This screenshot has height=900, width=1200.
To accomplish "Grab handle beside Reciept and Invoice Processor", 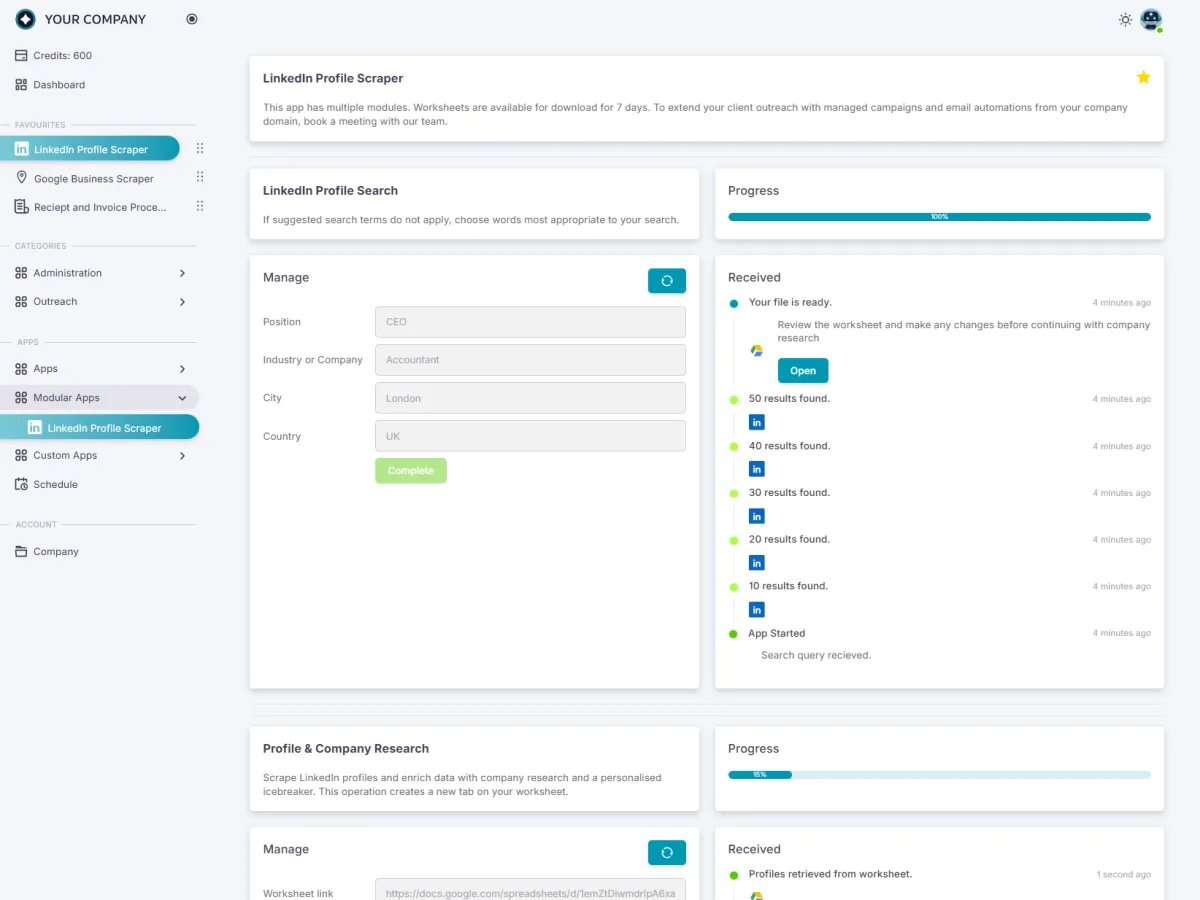I will [200, 206].
